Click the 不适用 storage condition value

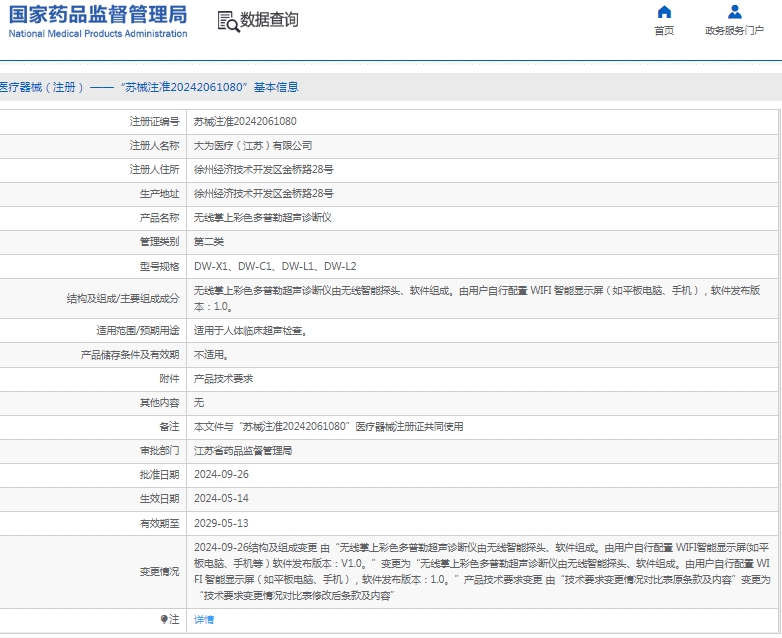pos(211,355)
